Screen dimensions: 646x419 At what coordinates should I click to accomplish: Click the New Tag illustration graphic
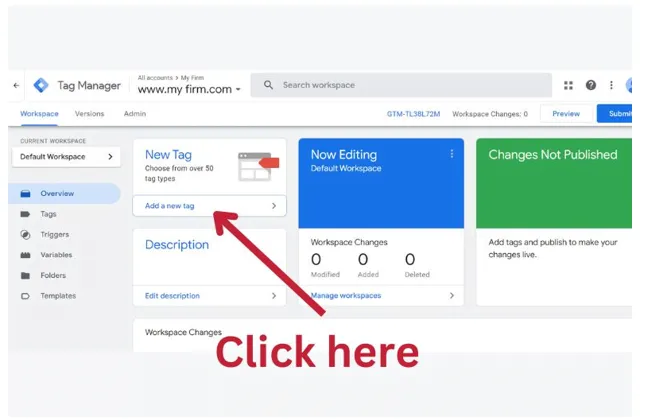click(x=258, y=166)
